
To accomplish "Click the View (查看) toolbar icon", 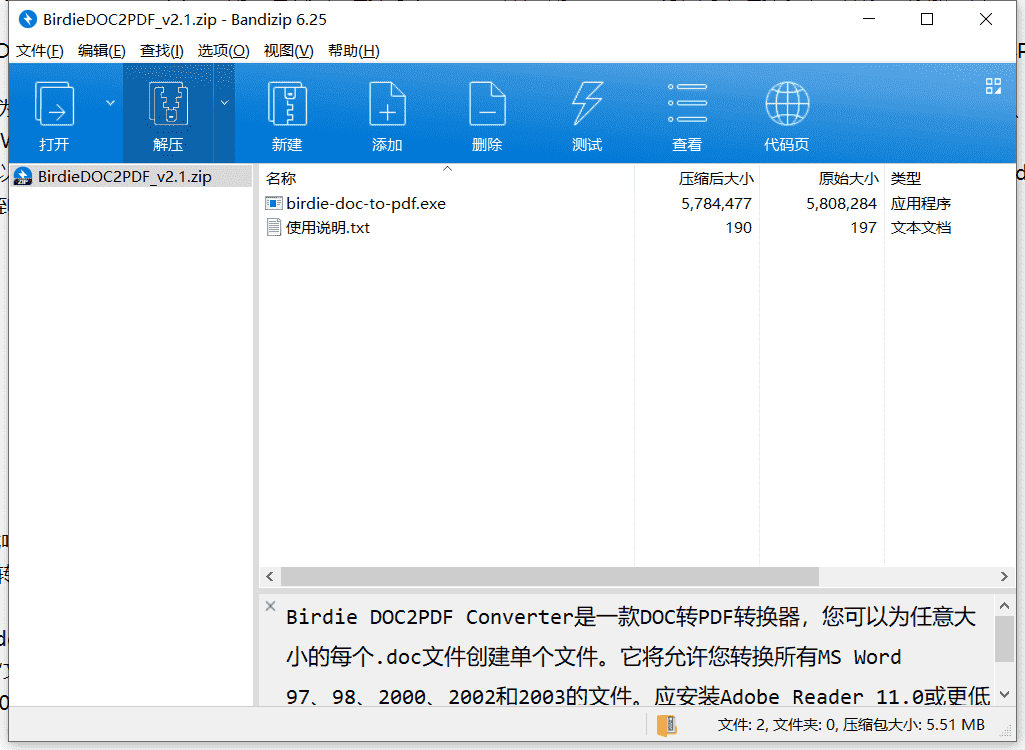I will coord(687,103).
